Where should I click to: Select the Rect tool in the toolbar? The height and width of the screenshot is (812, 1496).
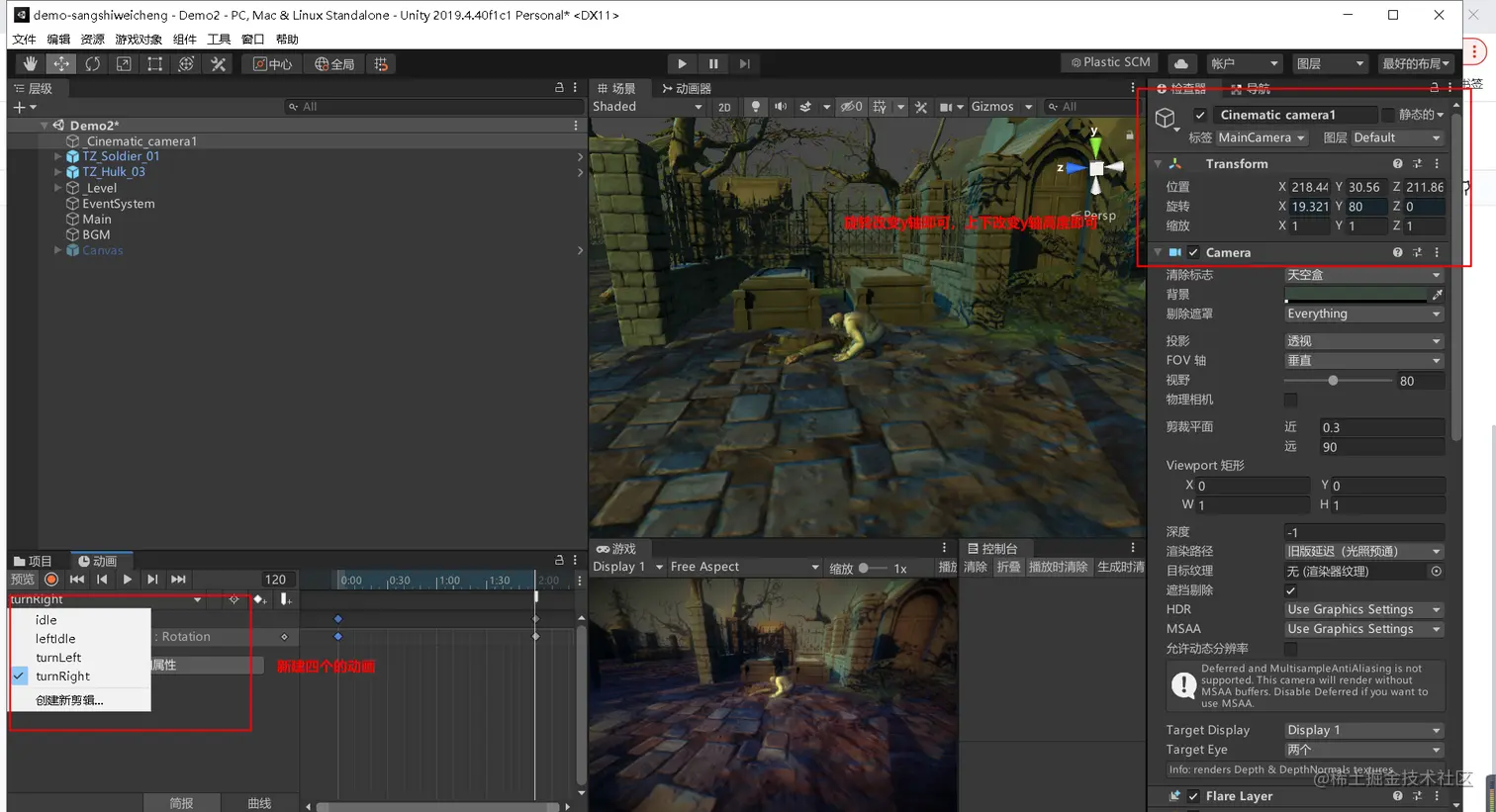point(155,64)
